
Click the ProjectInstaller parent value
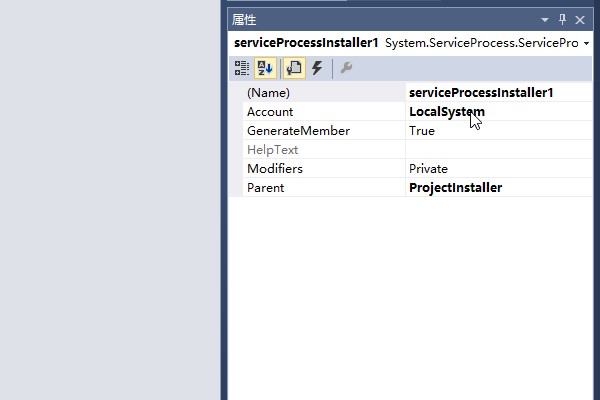[455, 188]
